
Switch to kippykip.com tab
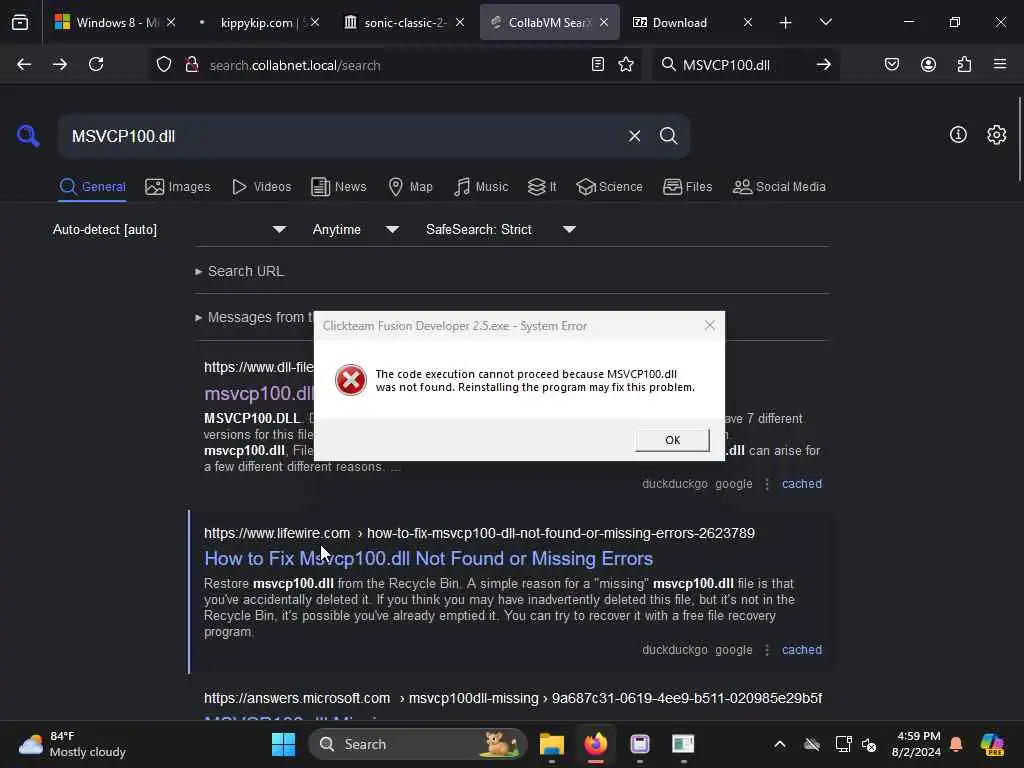[259, 23]
